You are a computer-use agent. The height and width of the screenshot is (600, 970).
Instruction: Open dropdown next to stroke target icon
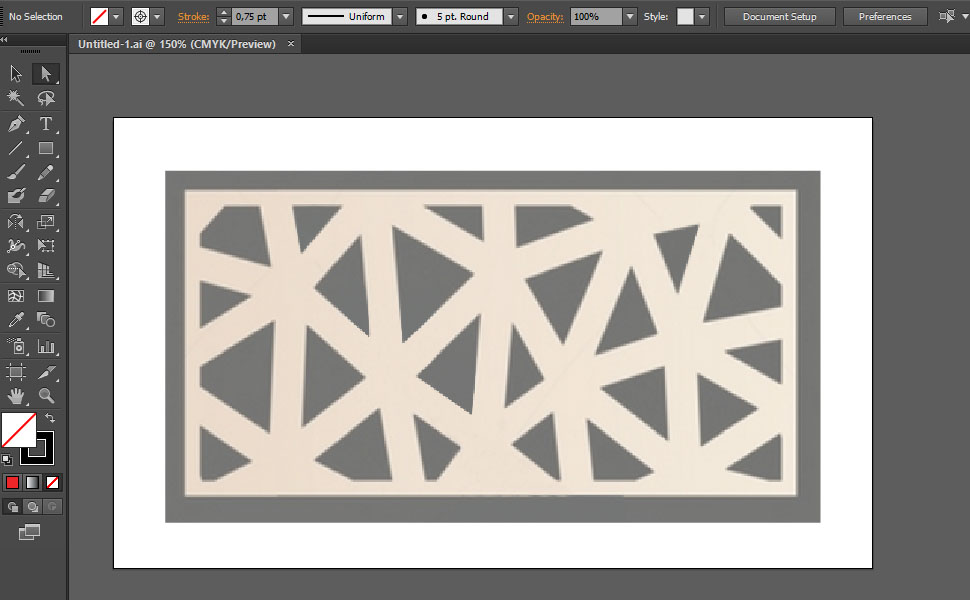[x=157, y=17]
